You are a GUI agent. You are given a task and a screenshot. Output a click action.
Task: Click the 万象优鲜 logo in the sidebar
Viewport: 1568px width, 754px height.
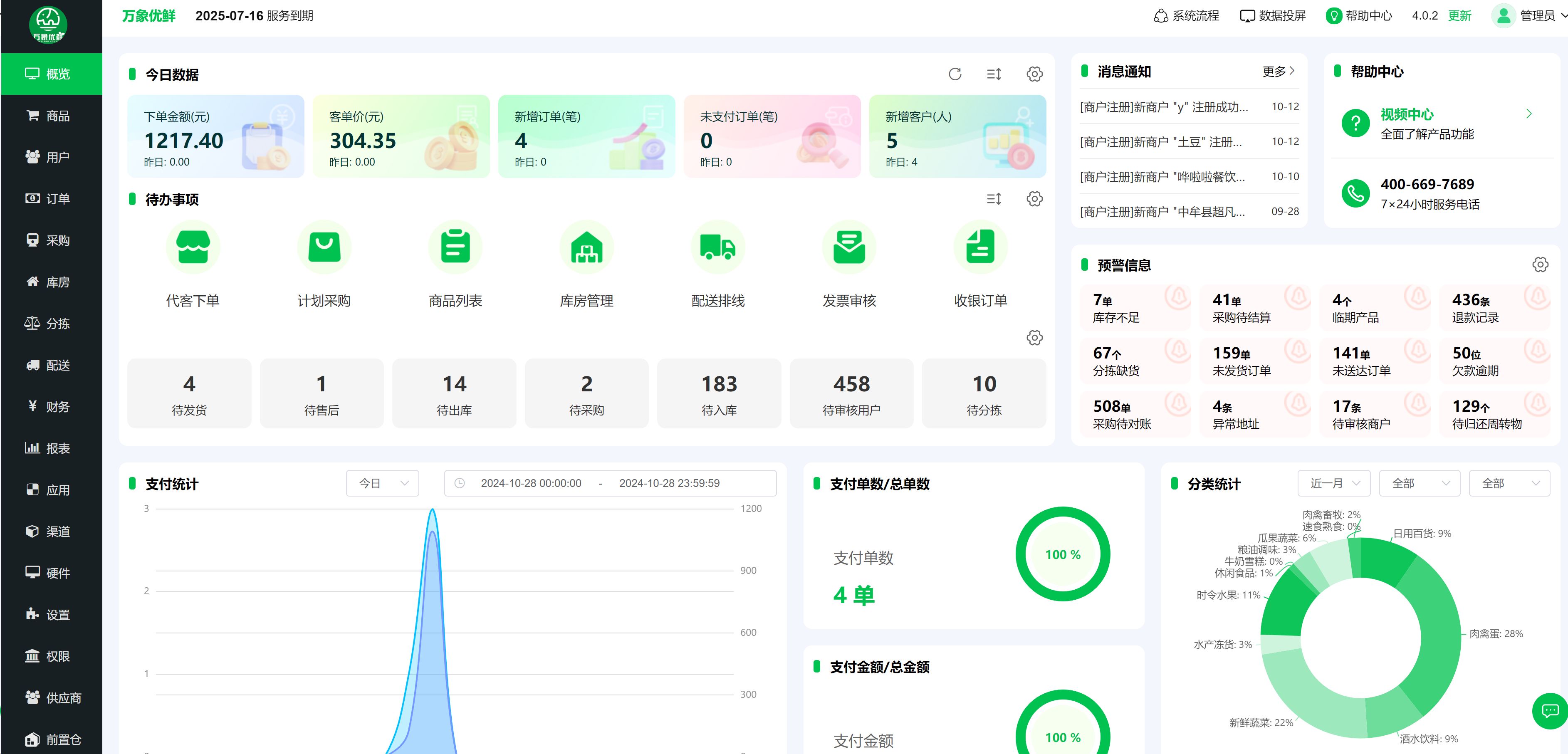48,25
